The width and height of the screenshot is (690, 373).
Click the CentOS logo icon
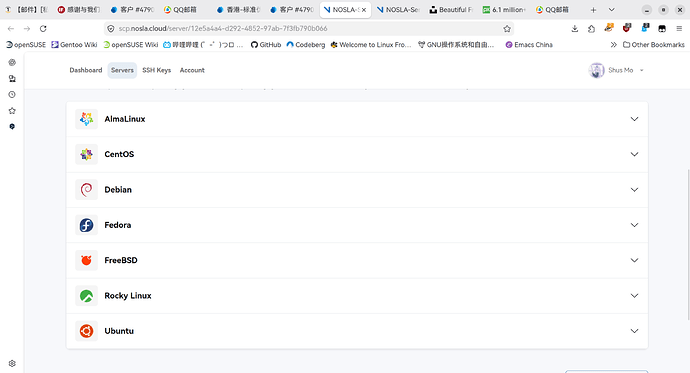point(86,154)
